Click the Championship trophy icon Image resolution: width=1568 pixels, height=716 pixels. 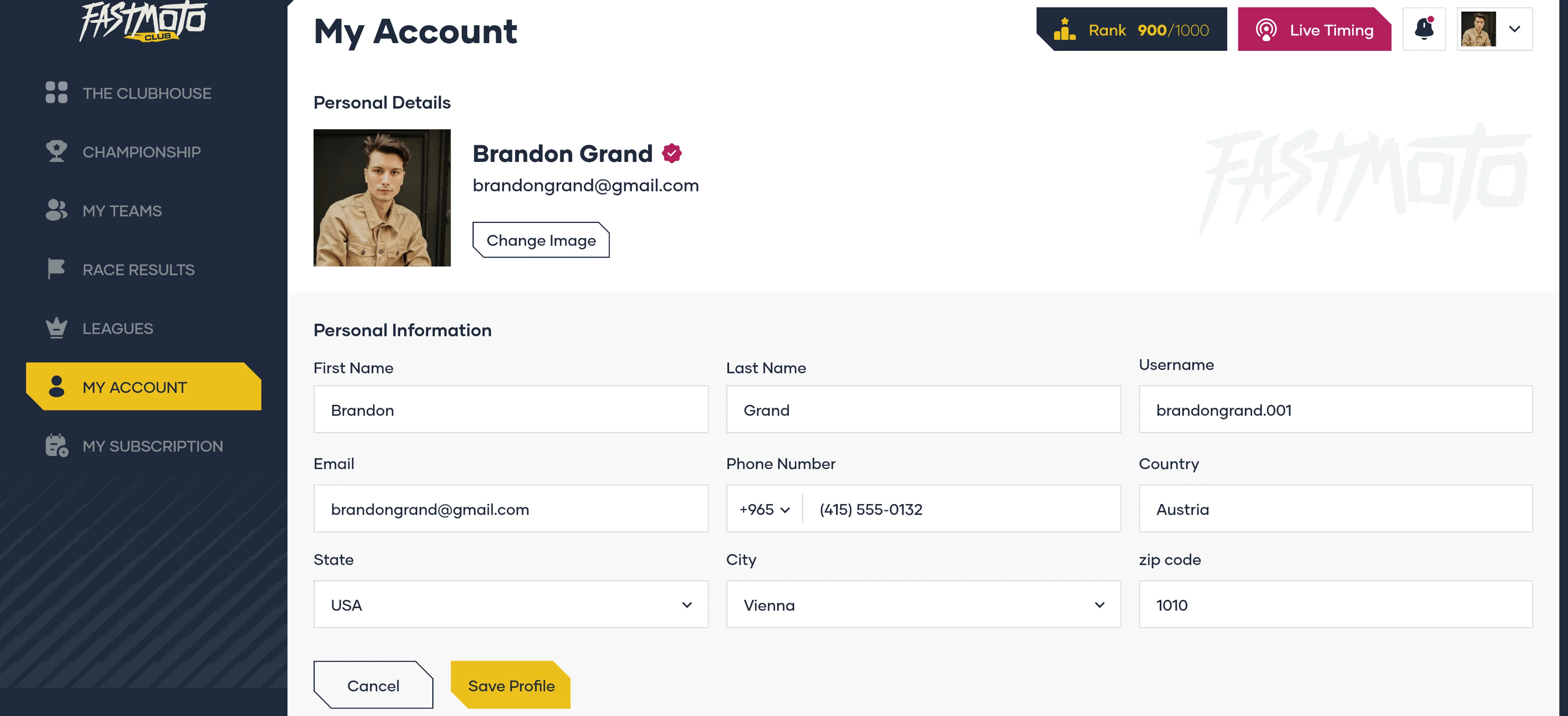click(x=57, y=151)
